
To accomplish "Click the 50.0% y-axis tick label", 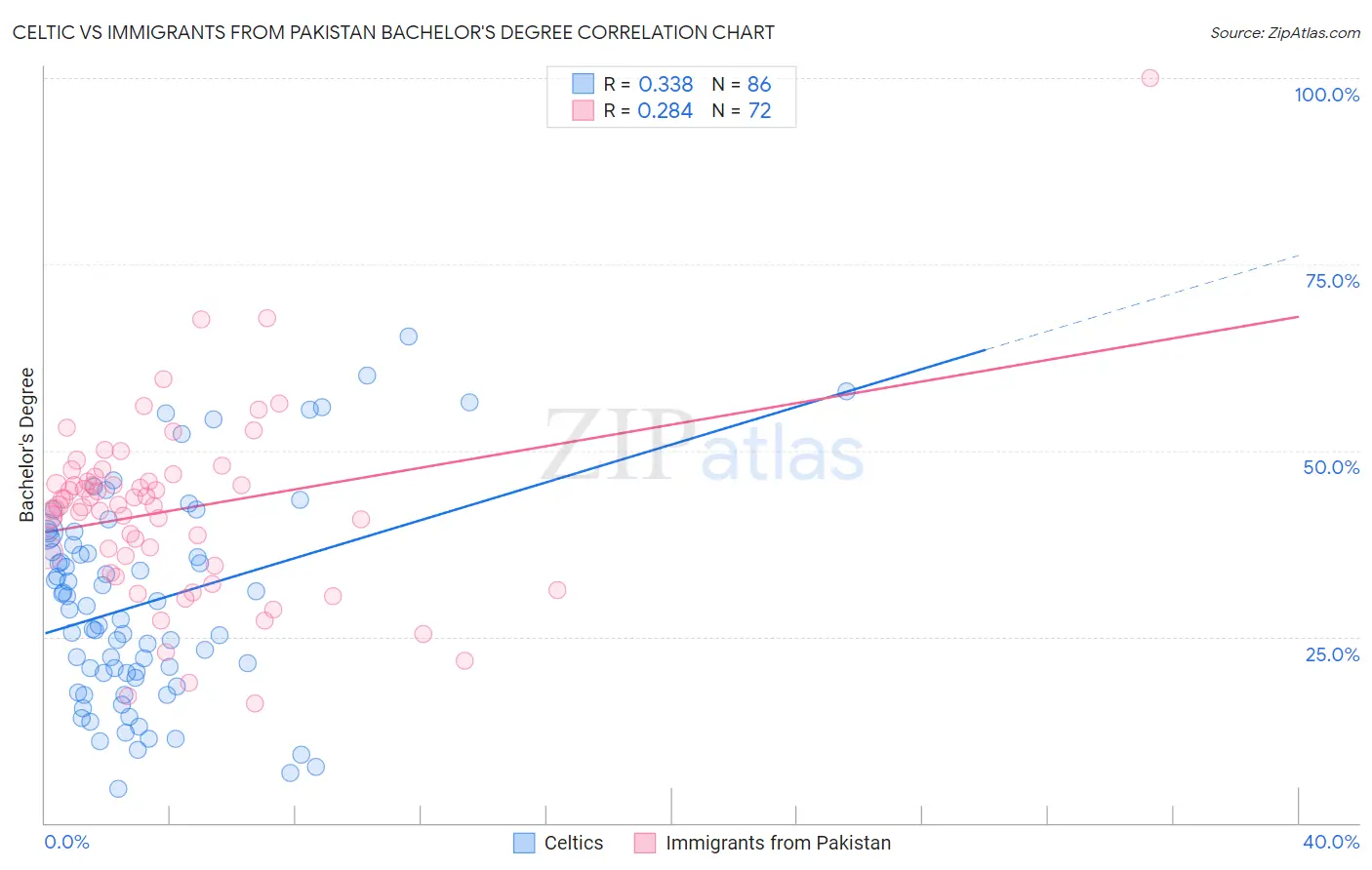I will (1331, 467).
